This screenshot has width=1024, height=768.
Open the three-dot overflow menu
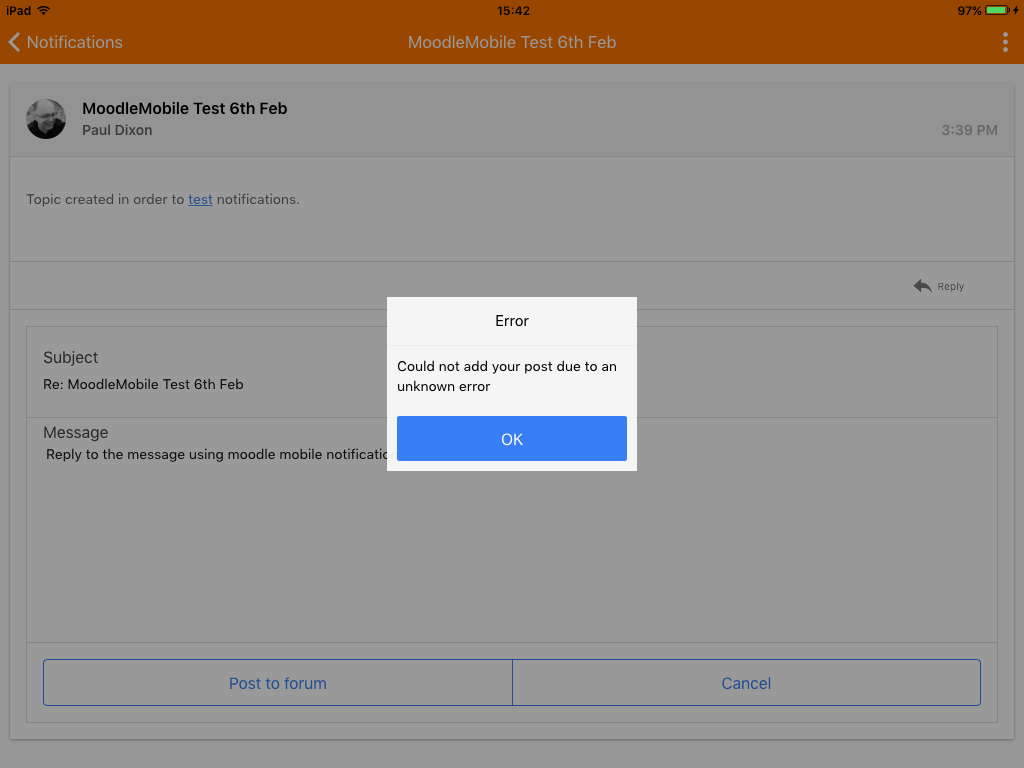point(1005,42)
